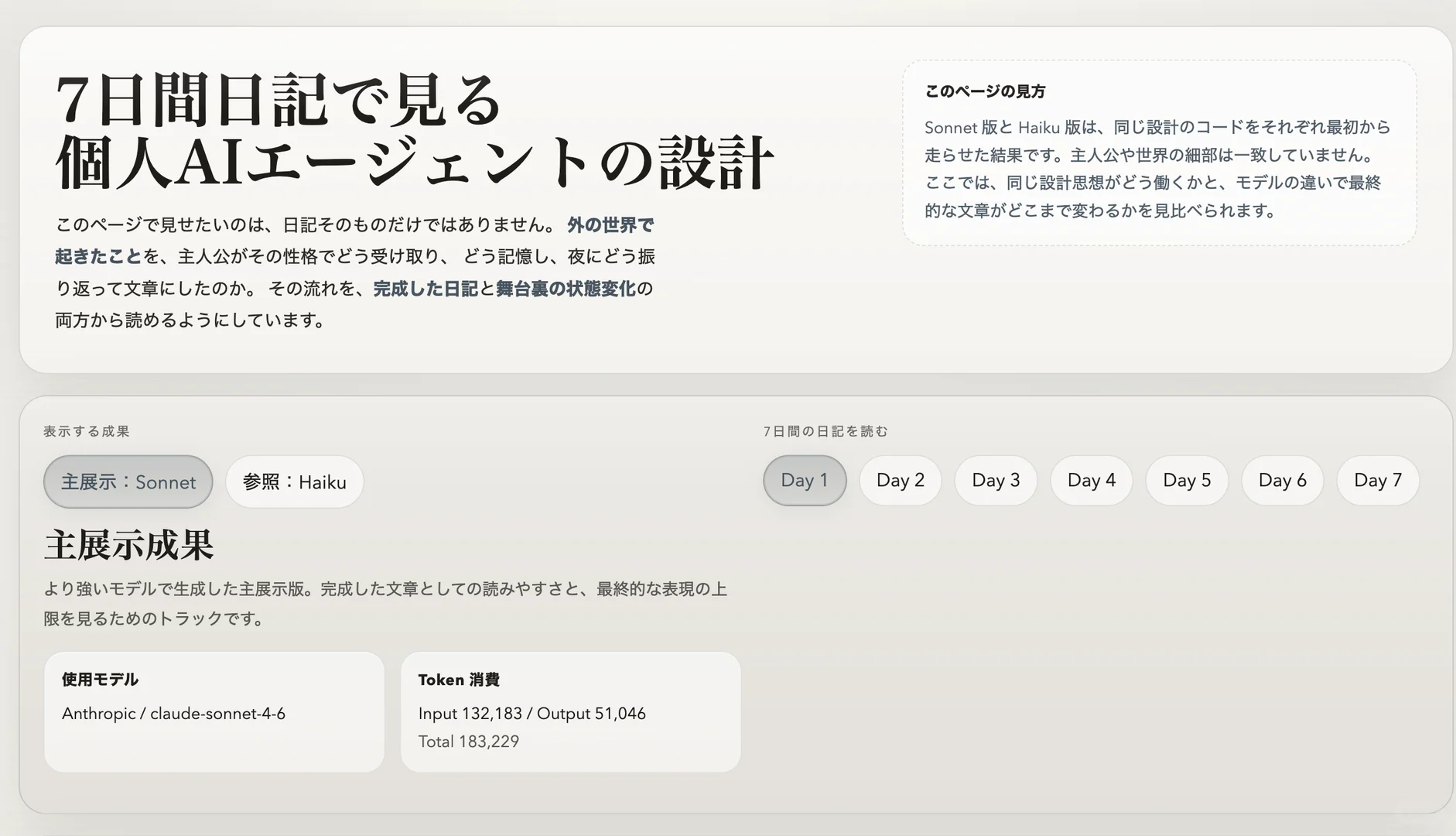Screen dimensions: 1456x836
Task: Click title line '個人AIエージェントの設計'
Action: [x=415, y=163]
